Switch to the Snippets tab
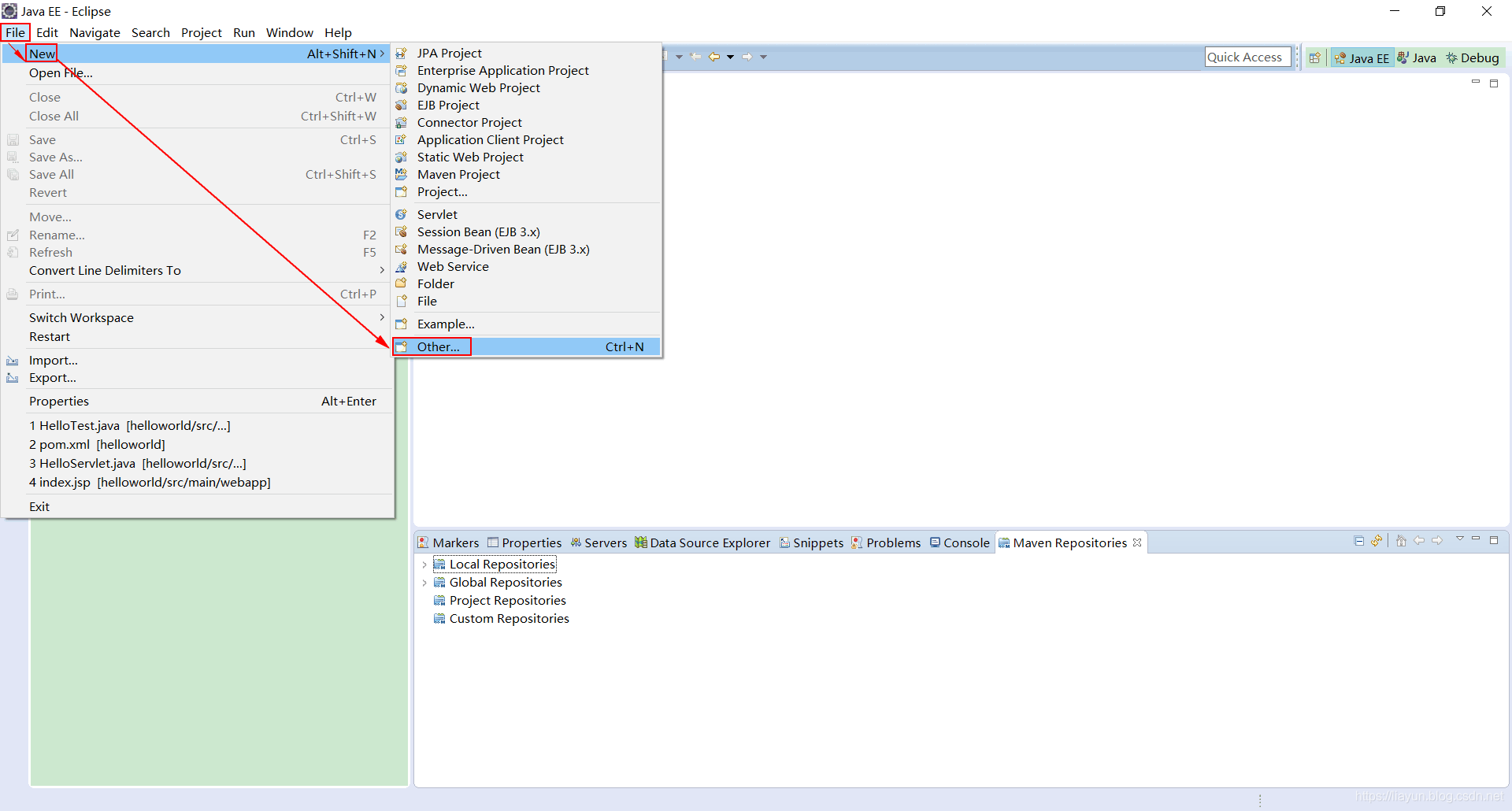The width and height of the screenshot is (1512, 811). [811, 543]
